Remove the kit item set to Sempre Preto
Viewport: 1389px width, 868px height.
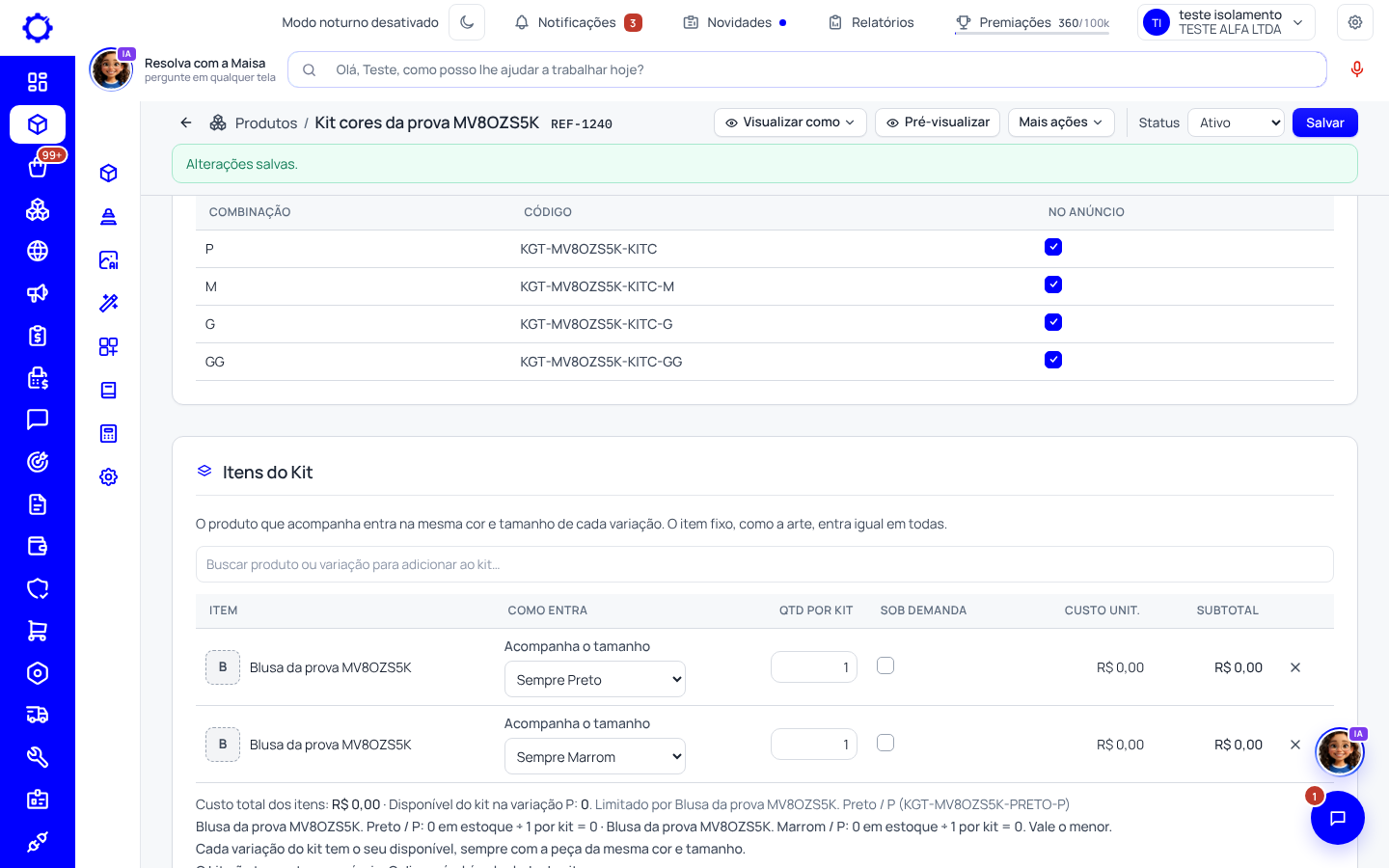(1295, 667)
